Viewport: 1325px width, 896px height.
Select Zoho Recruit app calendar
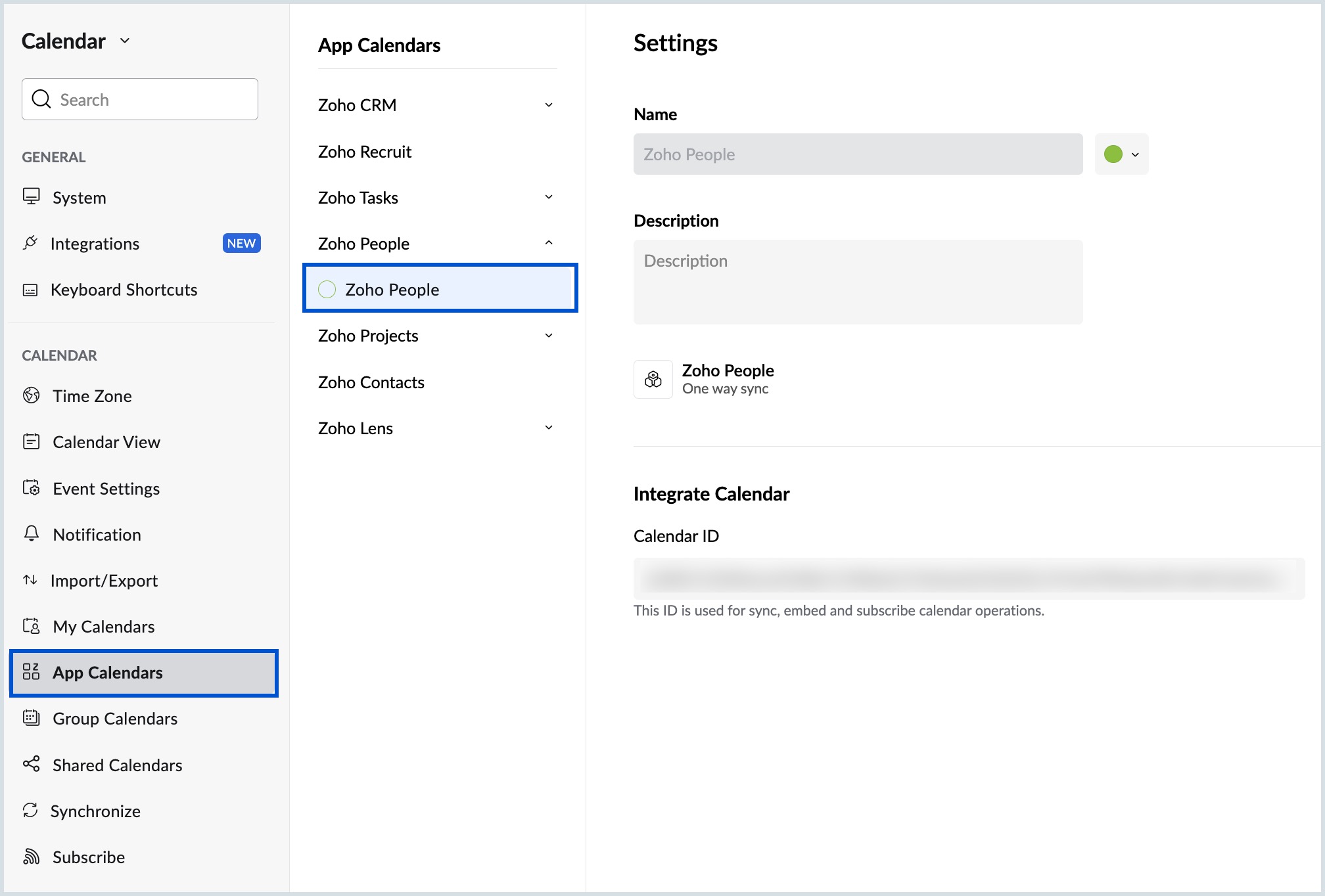coord(365,152)
